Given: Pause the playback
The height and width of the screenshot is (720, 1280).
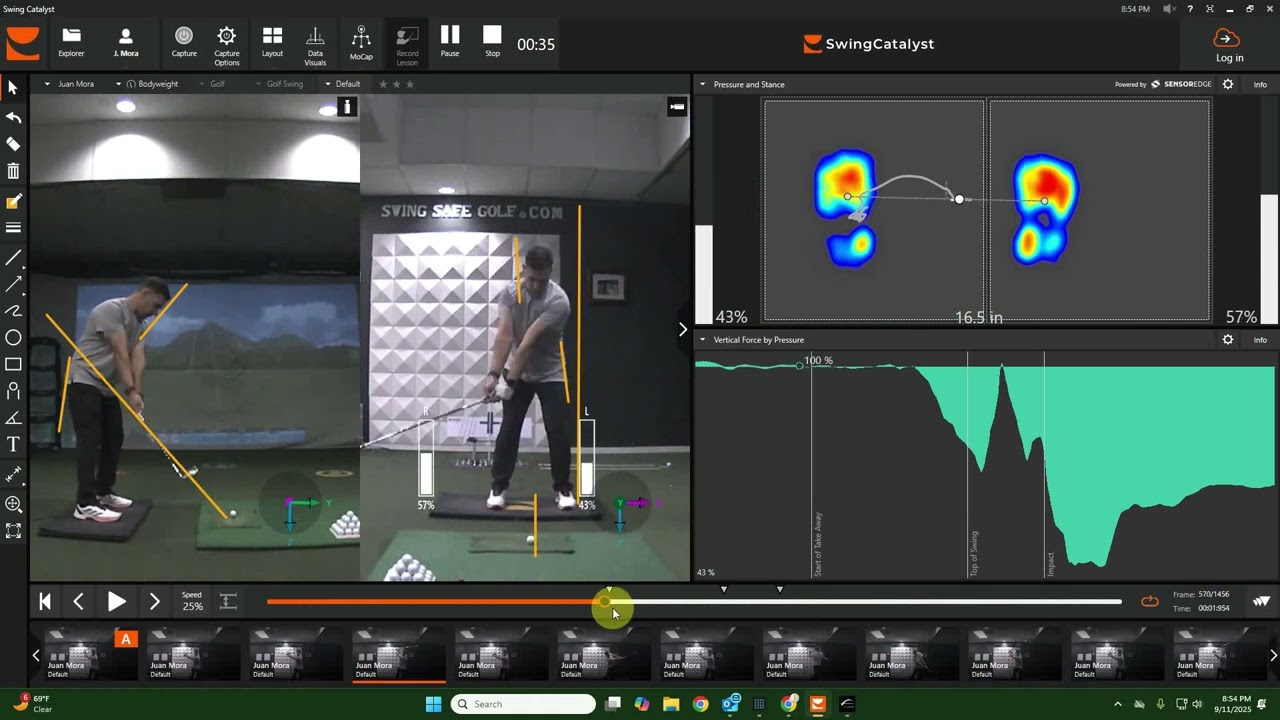Looking at the screenshot, I should (x=450, y=41).
